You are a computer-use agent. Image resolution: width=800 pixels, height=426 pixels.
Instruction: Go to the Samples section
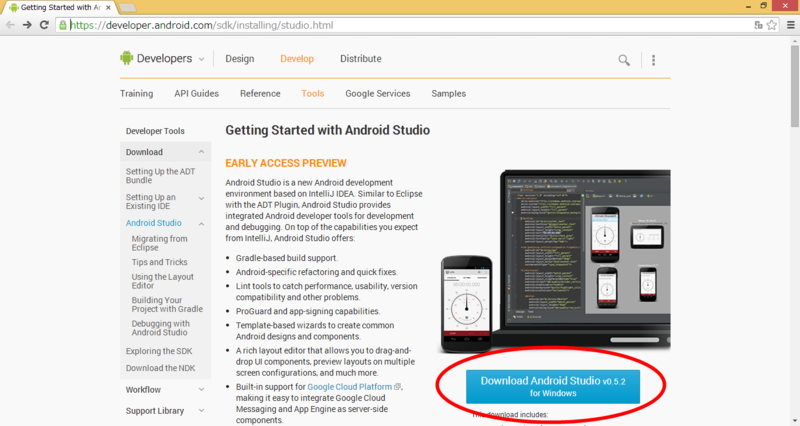pyautogui.click(x=448, y=93)
